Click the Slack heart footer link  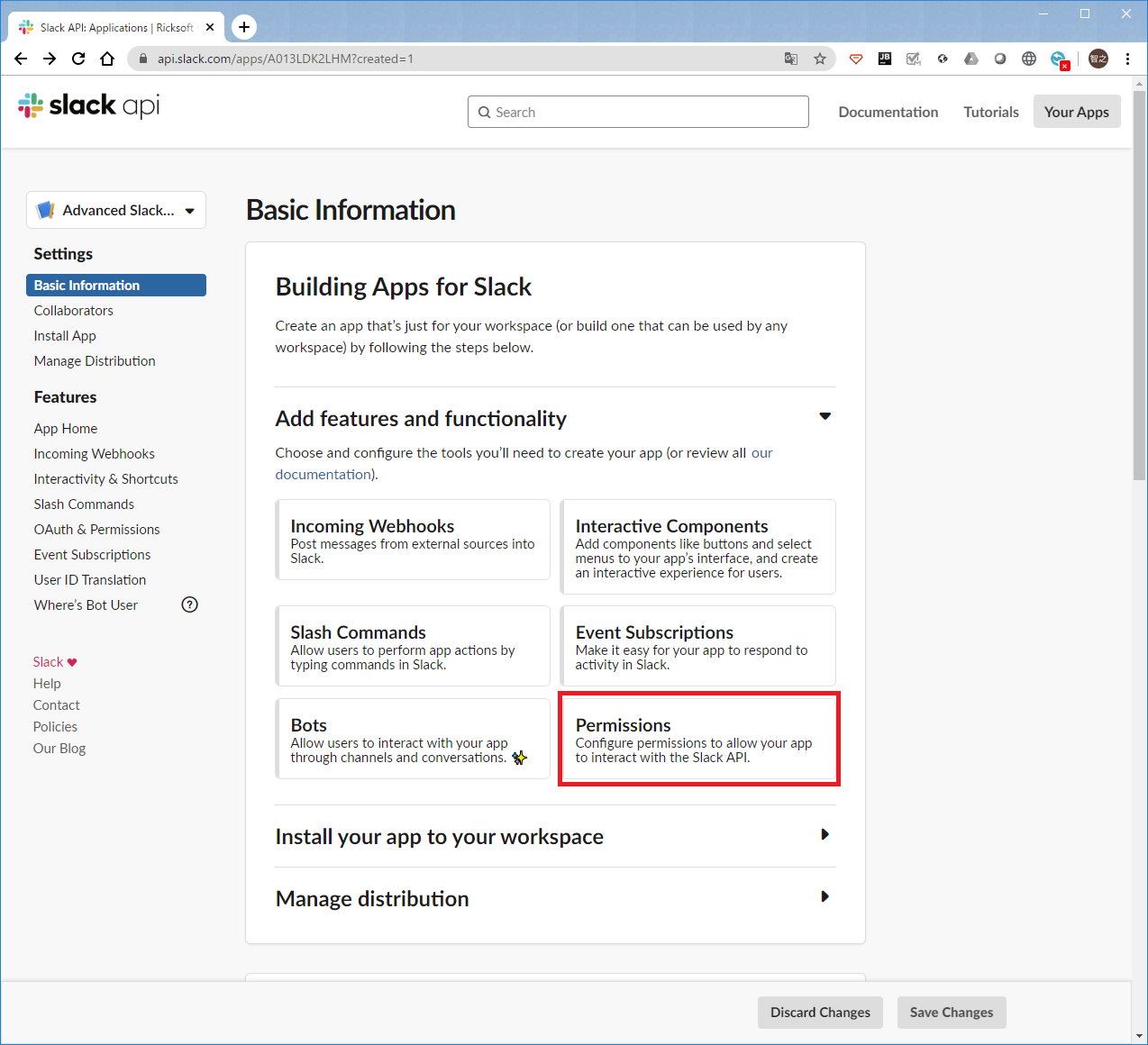[55, 662]
